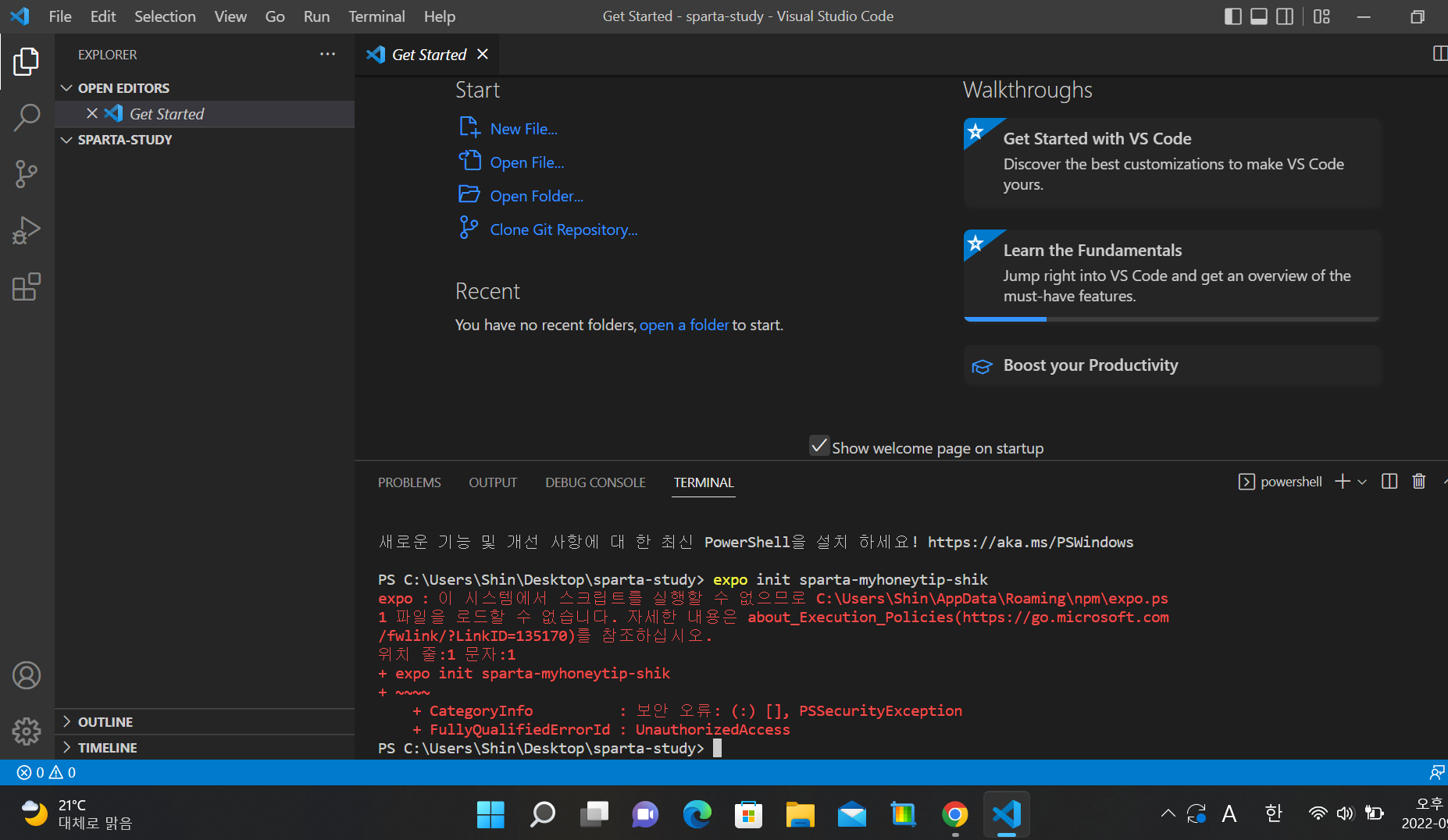Select the Terminal panel tab
1448x840 pixels.
click(x=704, y=482)
